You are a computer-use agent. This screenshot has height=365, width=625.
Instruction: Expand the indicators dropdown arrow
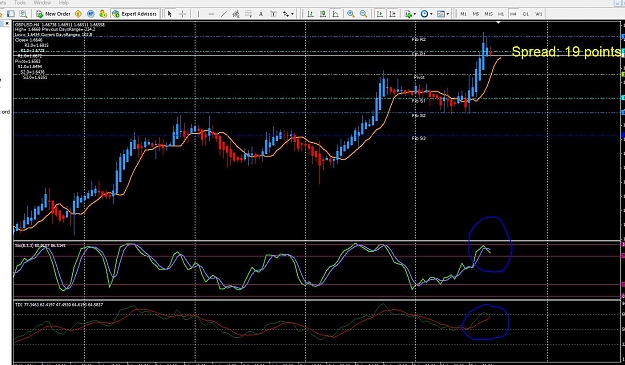415,14
